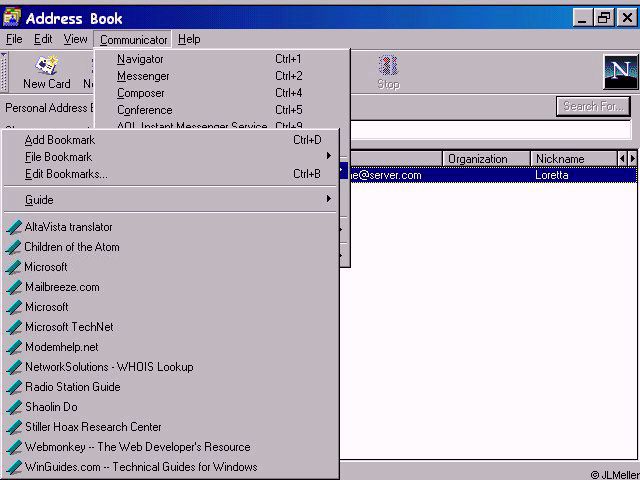Open the Modemhelp.net bookmark

tap(171, 347)
